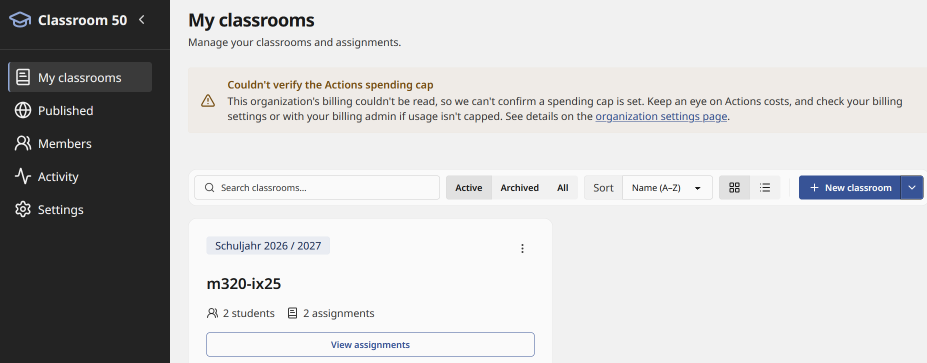
Task: Show Archived classrooms
Action: point(520,187)
